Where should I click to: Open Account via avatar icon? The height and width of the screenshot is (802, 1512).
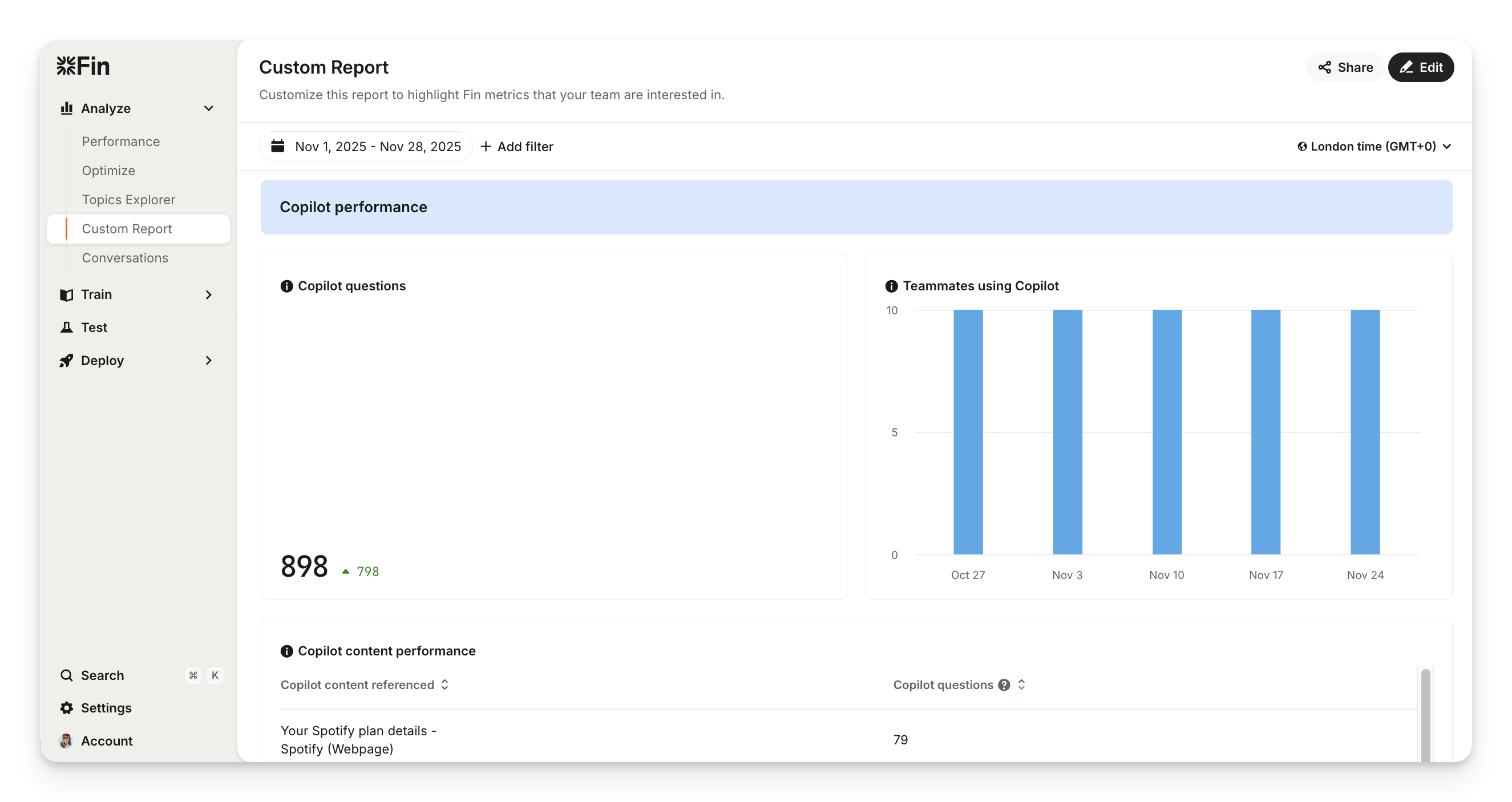pyautogui.click(x=66, y=741)
